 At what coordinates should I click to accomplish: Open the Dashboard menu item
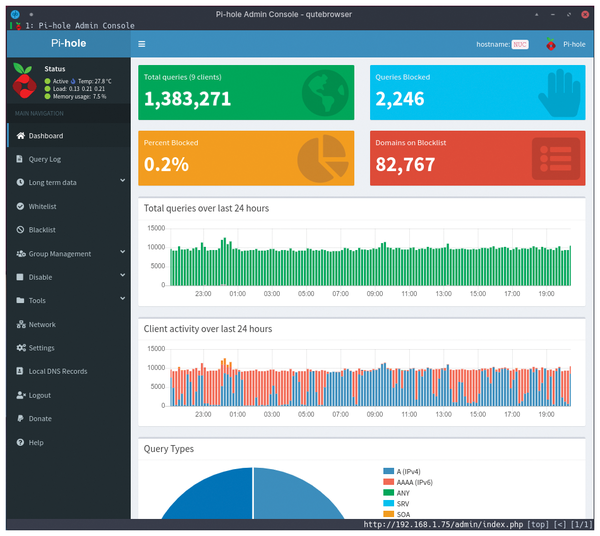pos(68,135)
